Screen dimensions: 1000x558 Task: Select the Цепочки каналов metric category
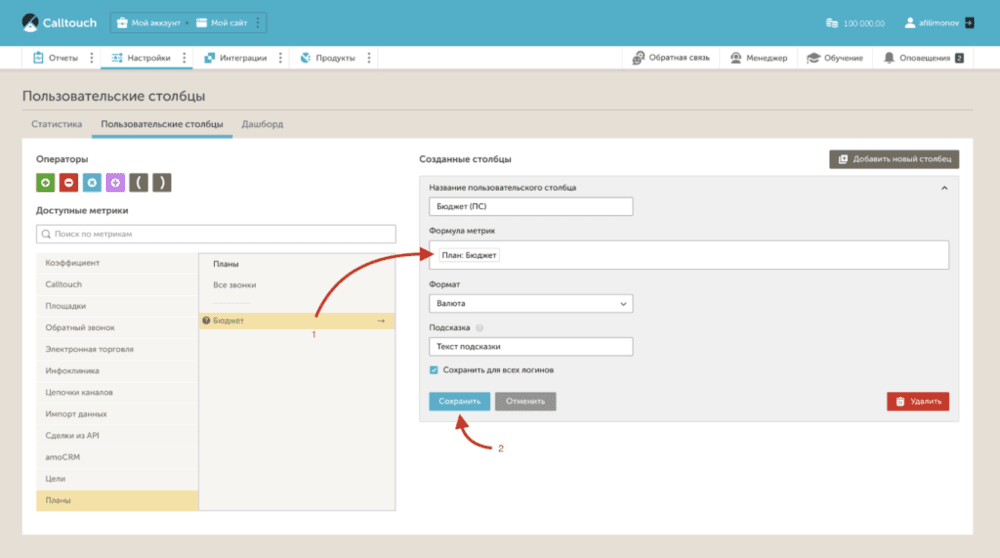click(117, 393)
